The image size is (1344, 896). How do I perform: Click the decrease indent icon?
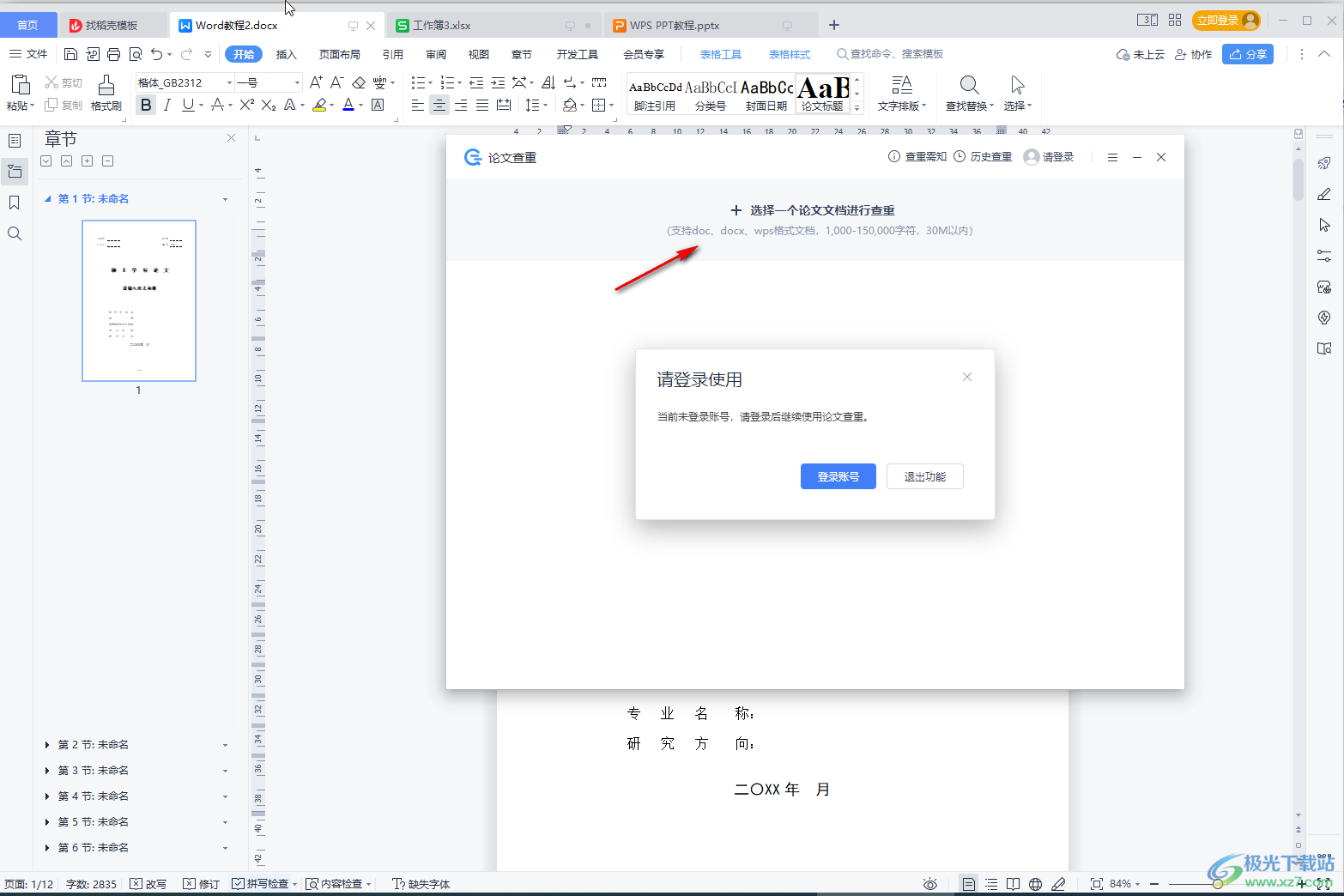(x=476, y=82)
